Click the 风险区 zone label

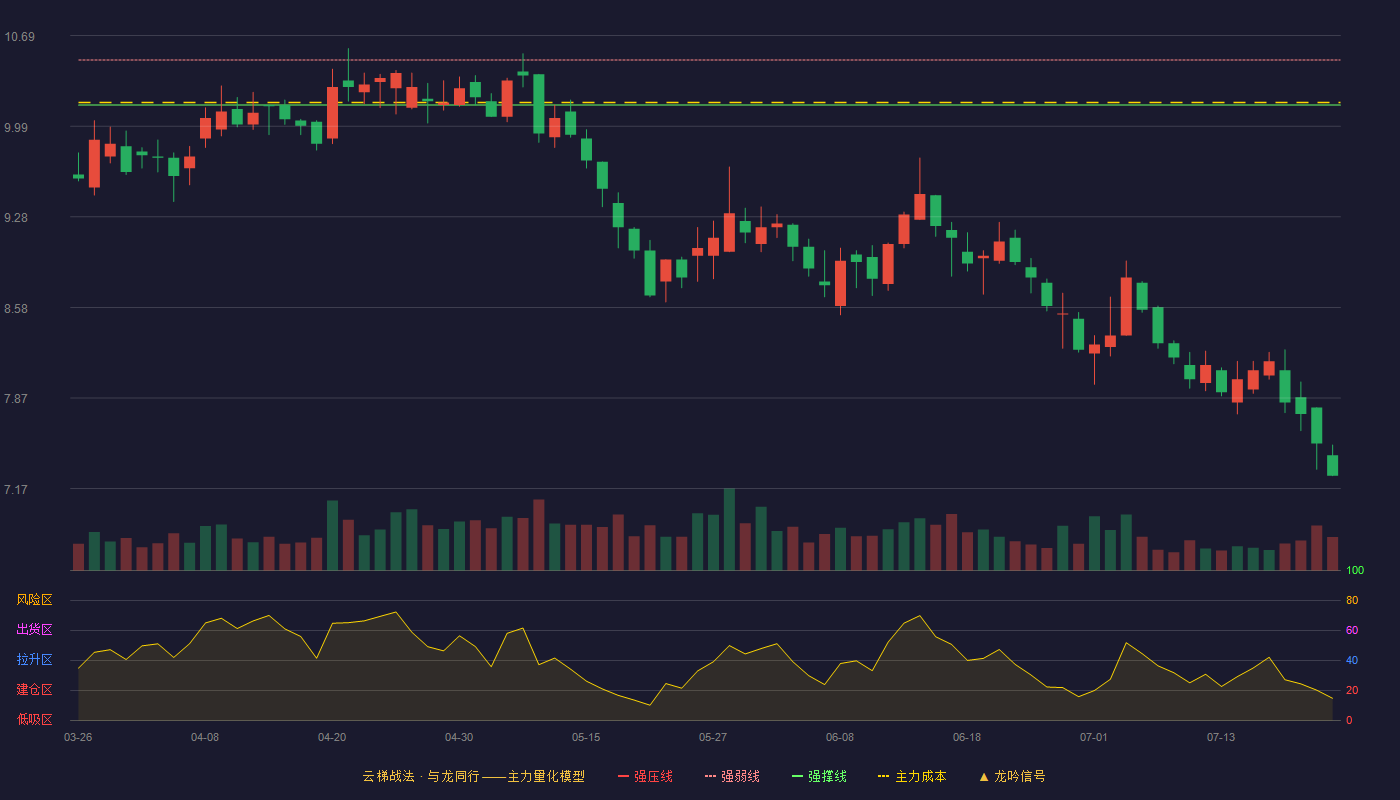pos(34,600)
